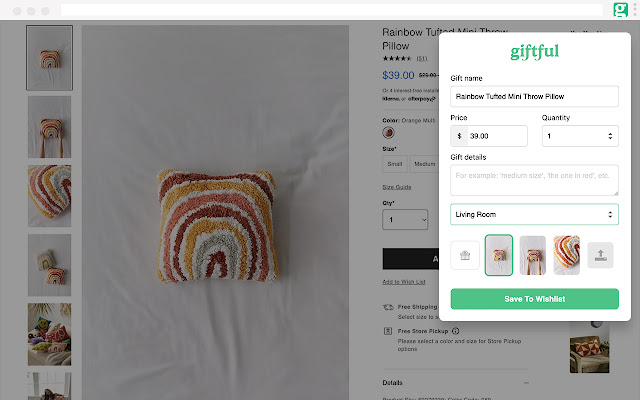Click Save To Wishlist button
Viewport: 640px width, 400px height.
tap(534, 299)
